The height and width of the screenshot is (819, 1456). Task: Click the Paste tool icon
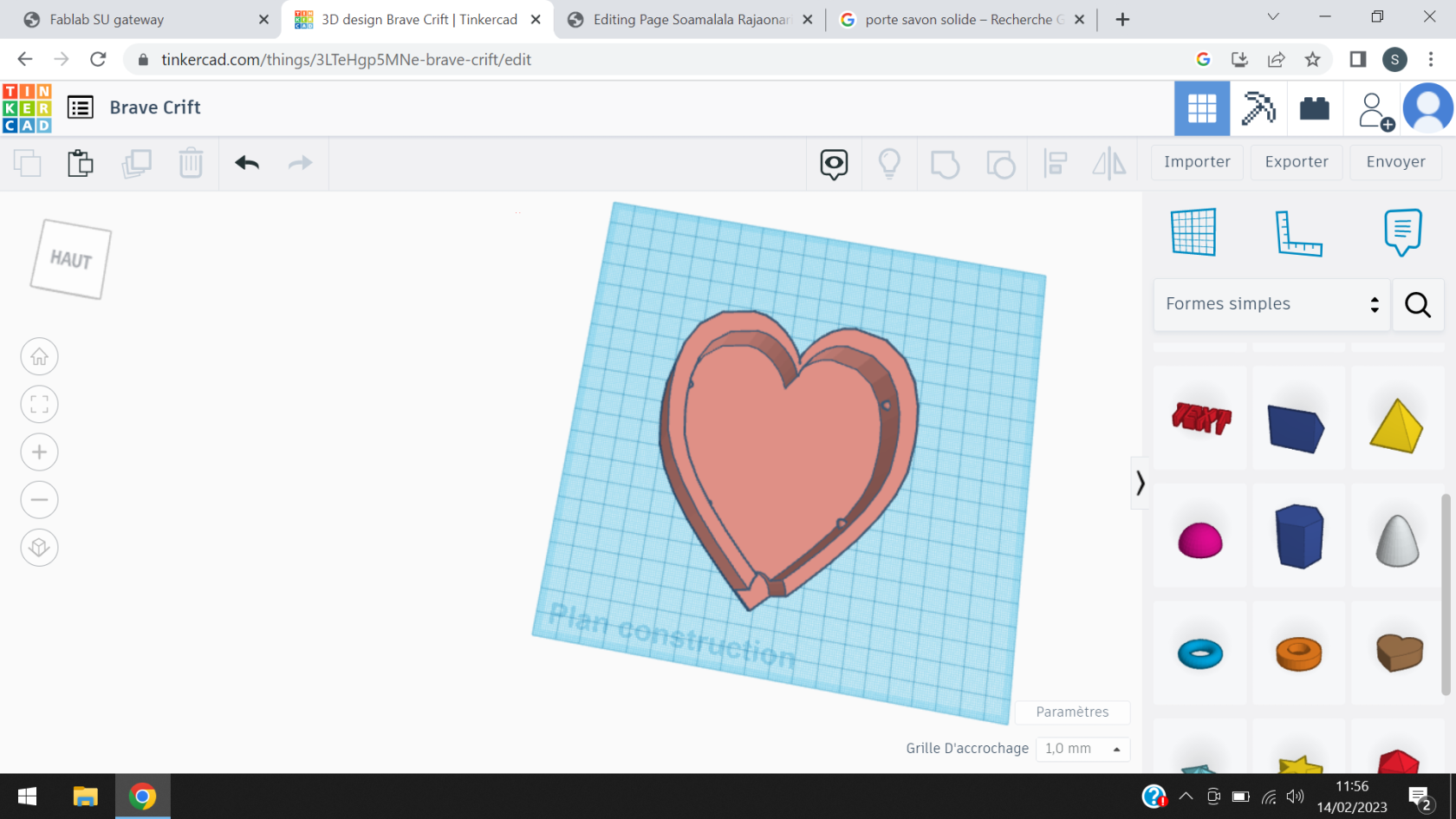coord(81,163)
